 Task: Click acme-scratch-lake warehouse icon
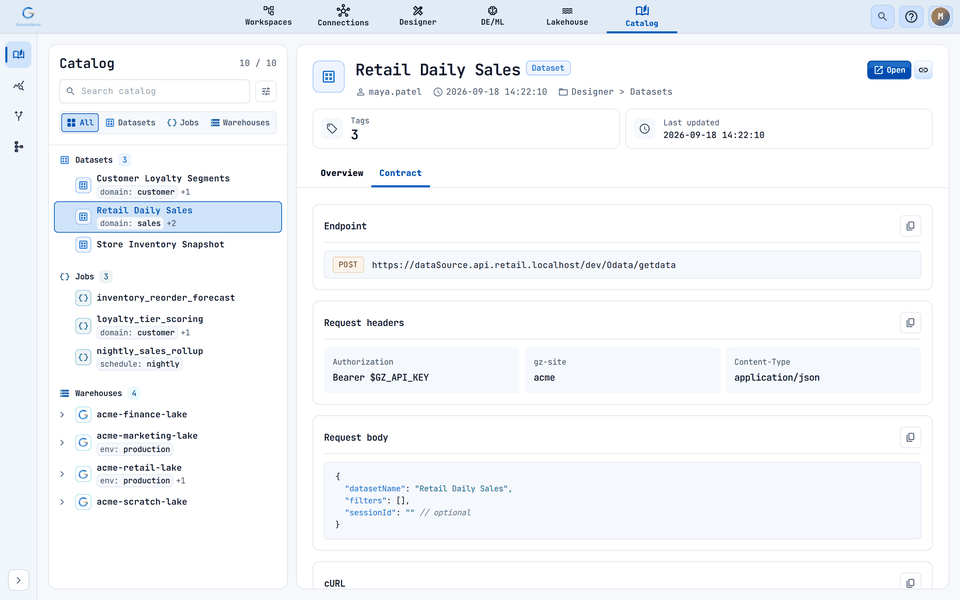pos(83,502)
